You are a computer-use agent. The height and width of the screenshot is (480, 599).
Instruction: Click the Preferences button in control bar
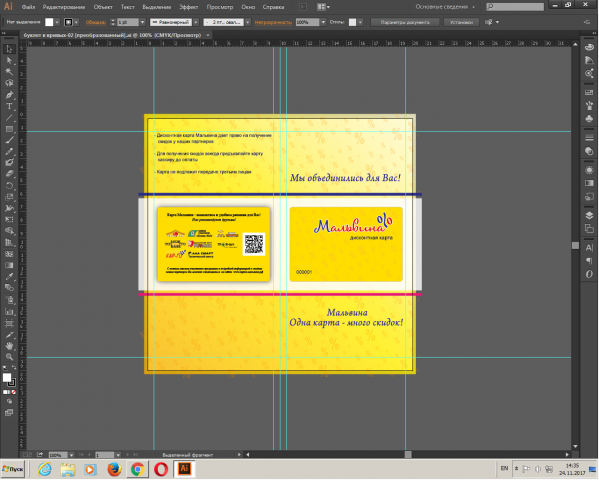click(461, 22)
